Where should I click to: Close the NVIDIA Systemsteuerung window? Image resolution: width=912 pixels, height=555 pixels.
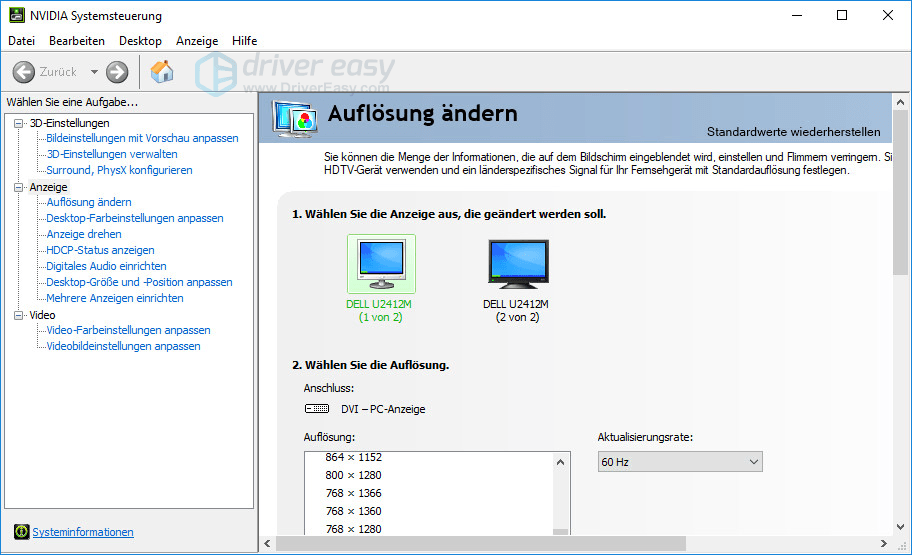click(x=888, y=16)
